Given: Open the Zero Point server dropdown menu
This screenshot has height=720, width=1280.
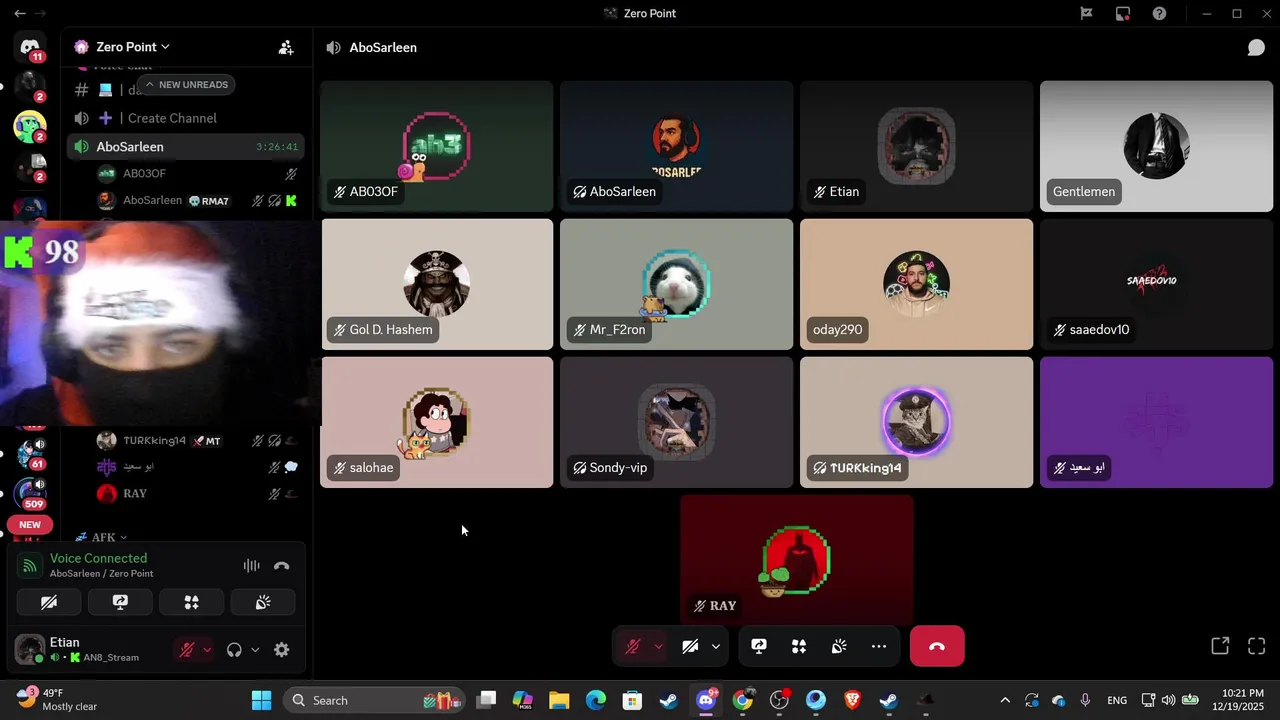Looking at the screenshot, I should point(132,47).
